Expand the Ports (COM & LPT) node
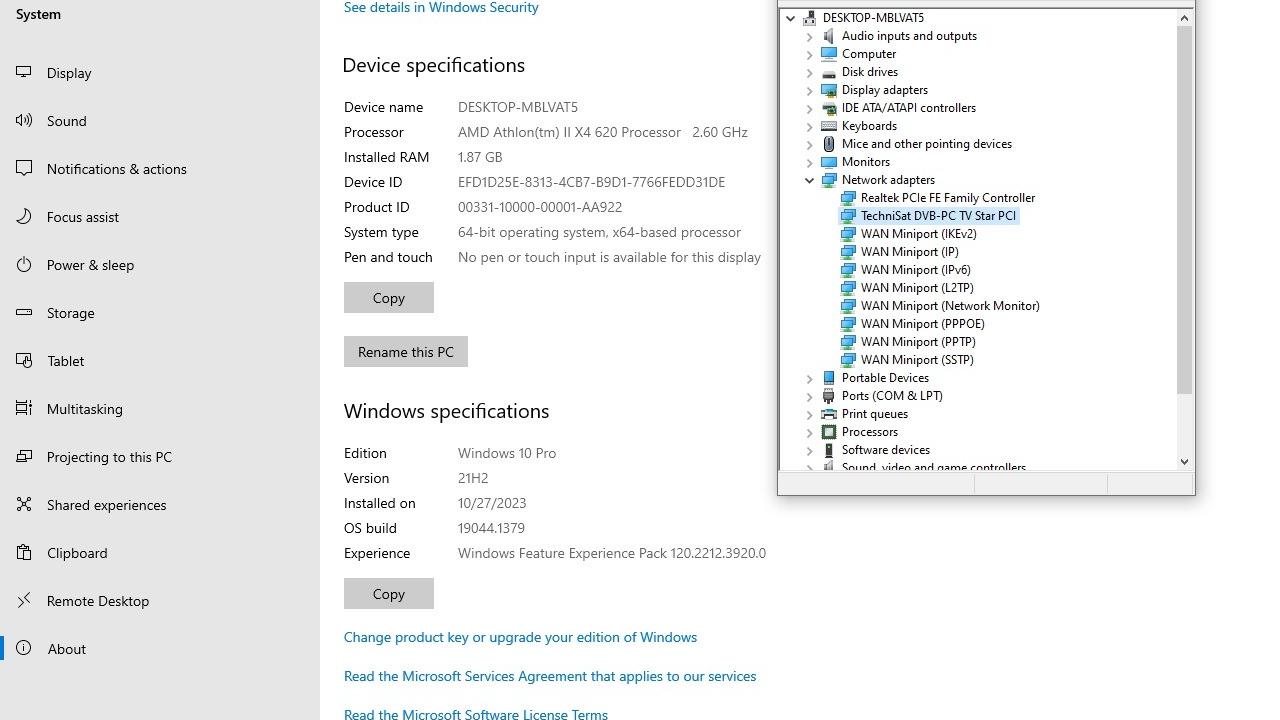Screen dimensions: 1280x720 point(810,396)
